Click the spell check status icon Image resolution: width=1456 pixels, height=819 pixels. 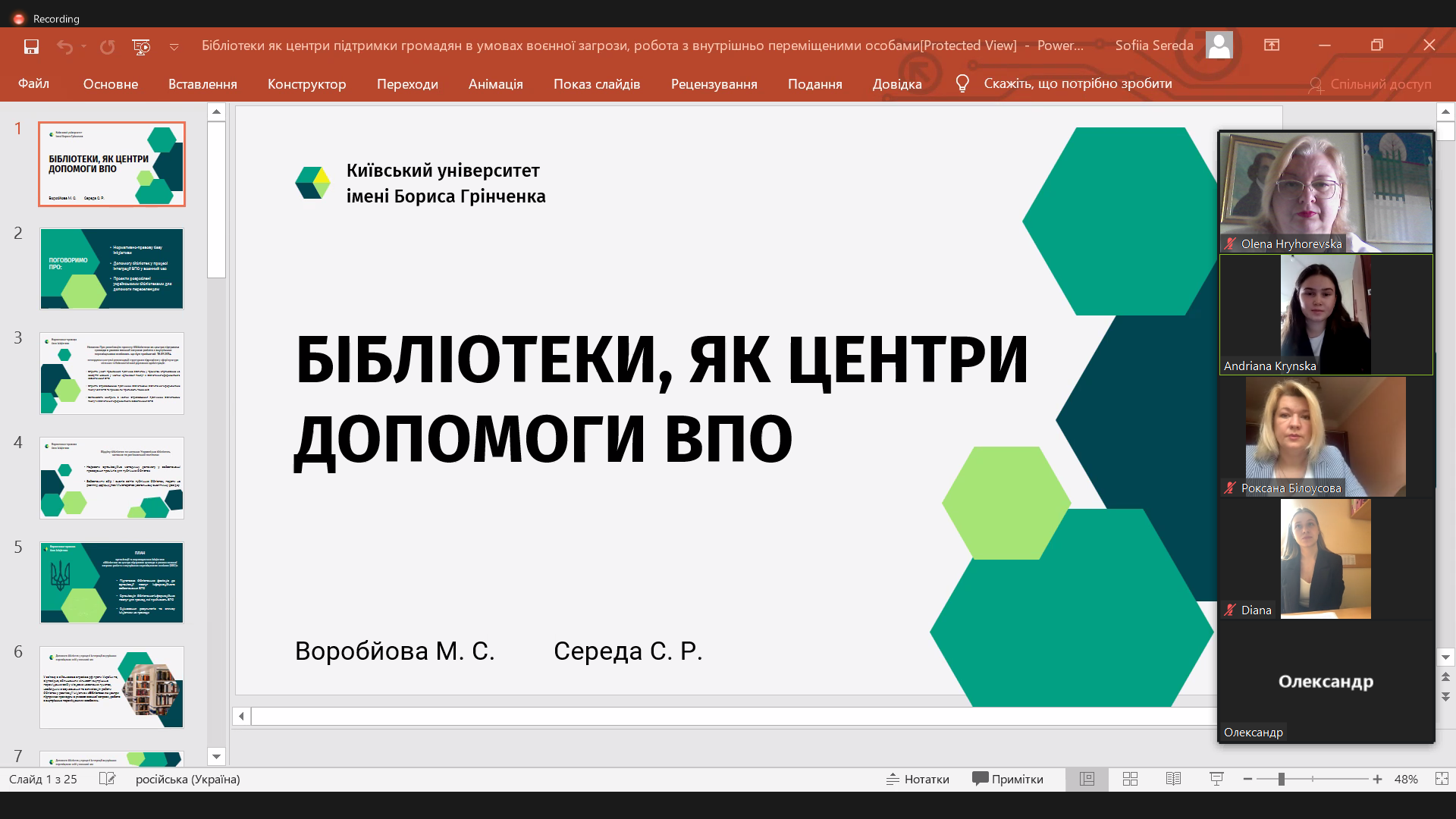[x=107, y=779]
